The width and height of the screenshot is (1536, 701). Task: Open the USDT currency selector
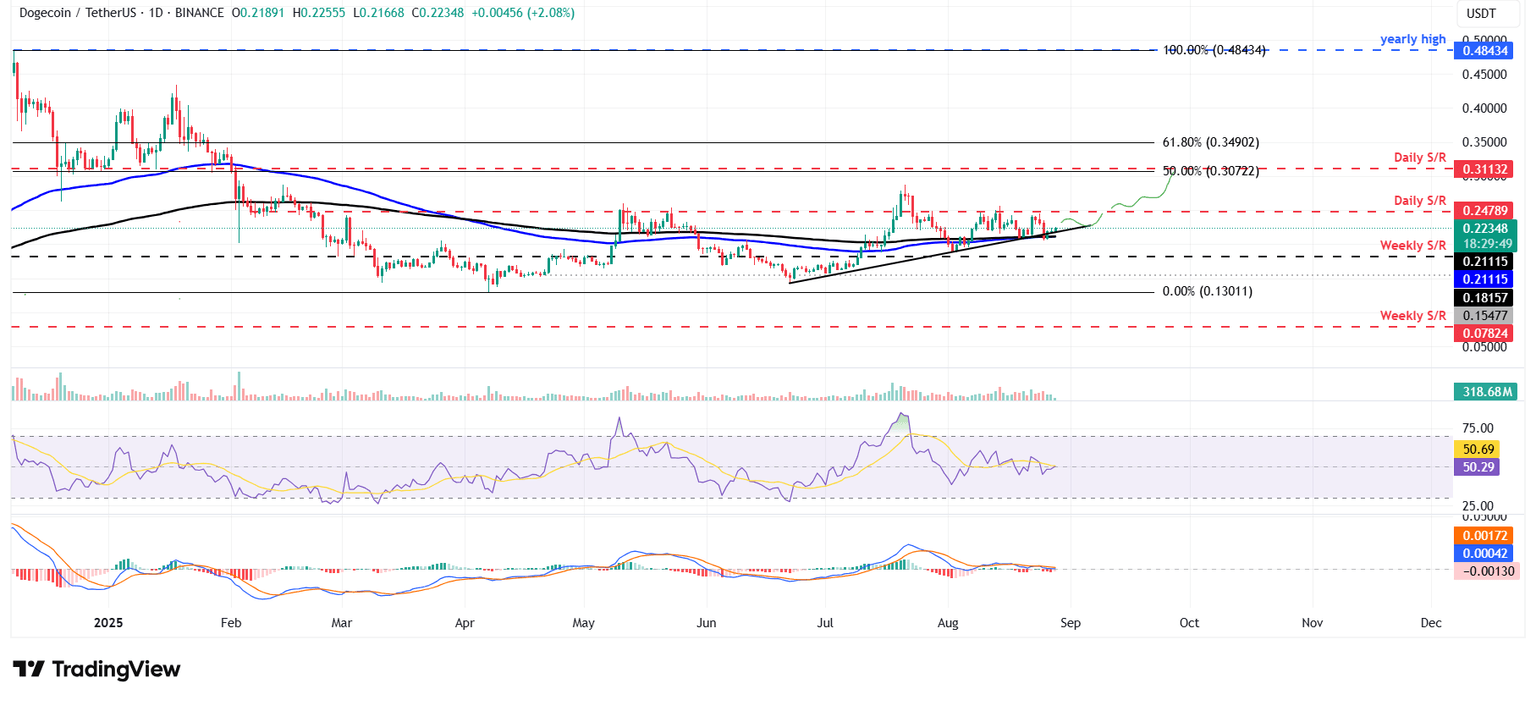tap(1481, 14)
